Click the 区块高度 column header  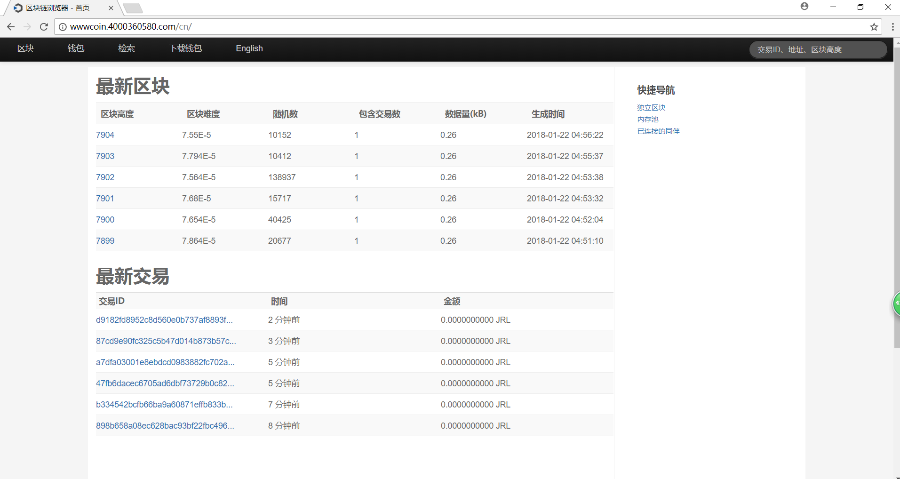117,114
